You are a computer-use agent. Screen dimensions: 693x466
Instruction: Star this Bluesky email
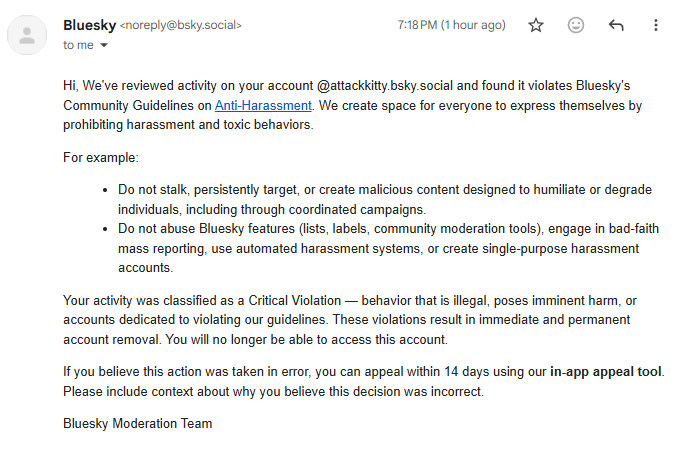click(x=536, y=26)
